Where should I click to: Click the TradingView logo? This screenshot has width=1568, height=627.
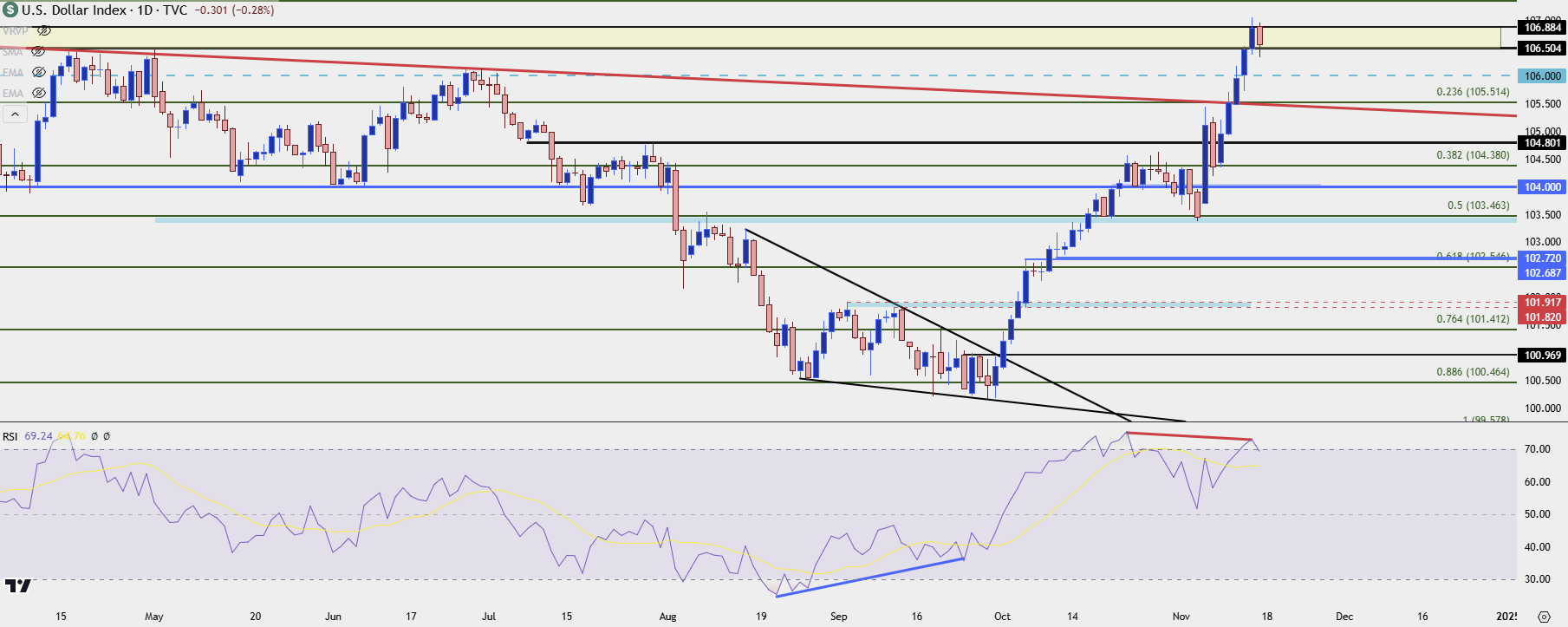click(17, 586)
